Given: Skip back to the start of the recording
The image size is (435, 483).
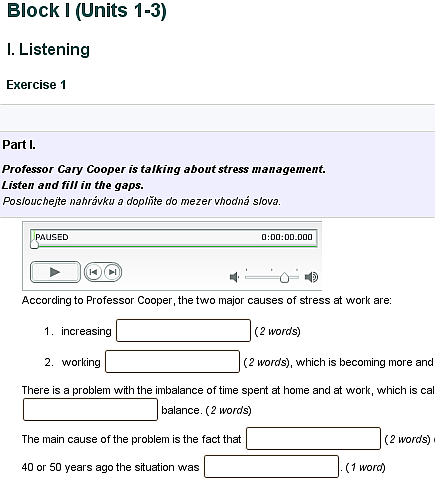Looking at the screenshot, I should (x=94, y=272).
